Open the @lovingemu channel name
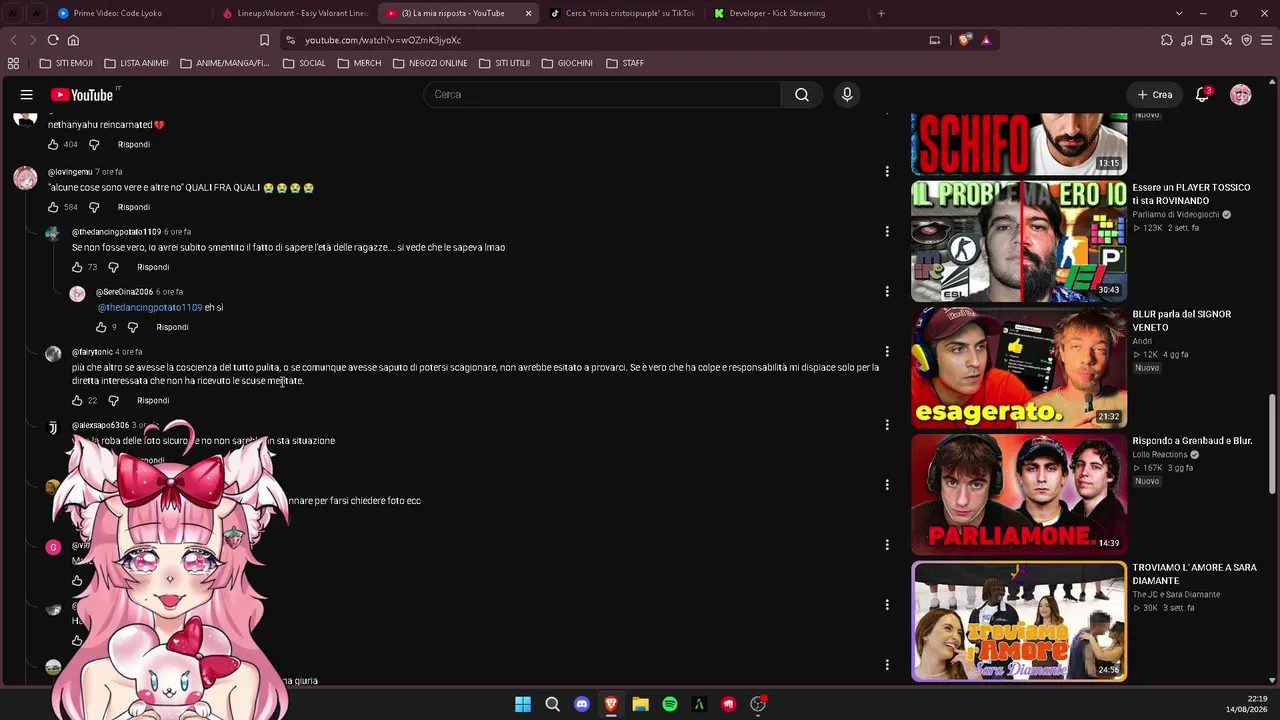The width and height of the screenshot is (1280, 720). (x=70, y=172)
